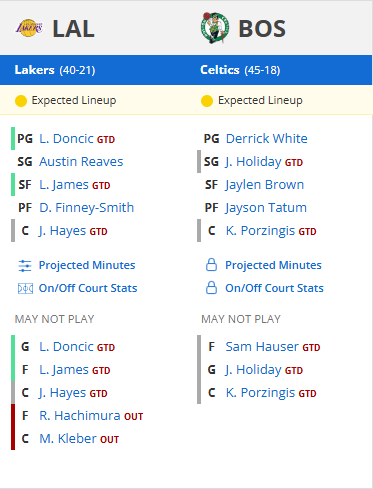Click the yellow Celtics Expected Lineup dot
This screenshot has height=489, width=373.
point(207,101)
